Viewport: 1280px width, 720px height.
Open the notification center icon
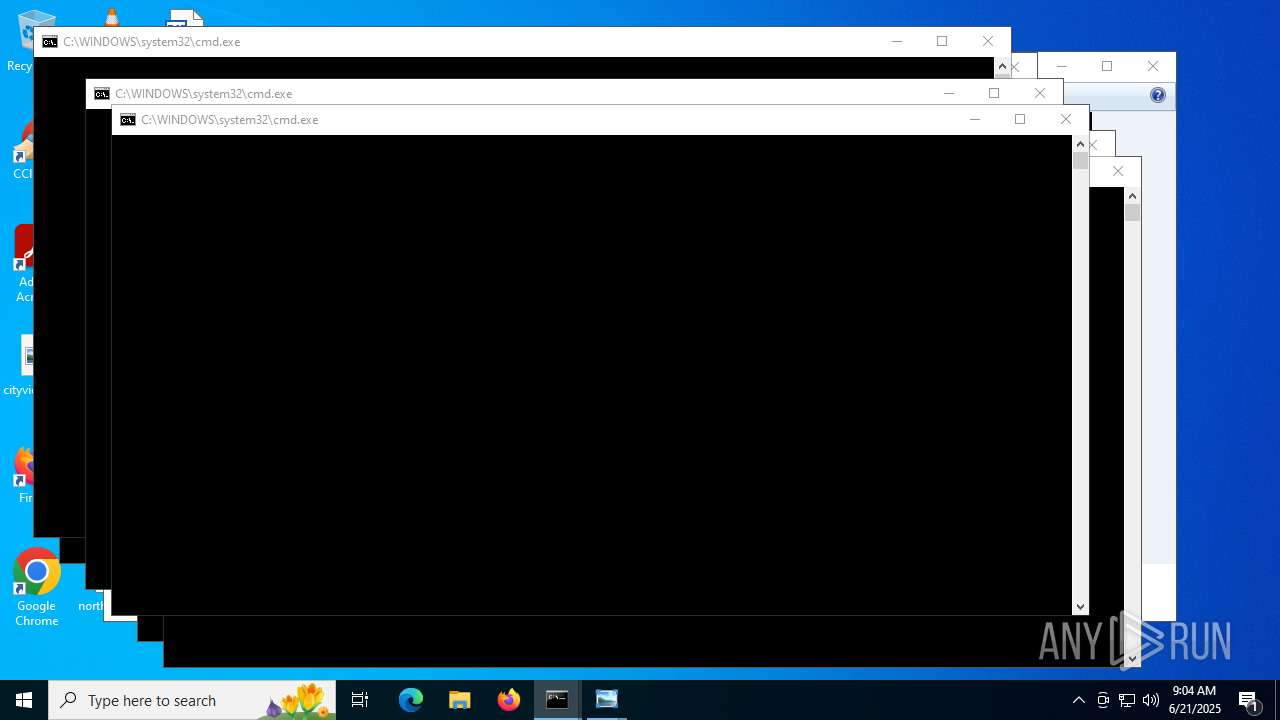click(x=1250, y=700)
